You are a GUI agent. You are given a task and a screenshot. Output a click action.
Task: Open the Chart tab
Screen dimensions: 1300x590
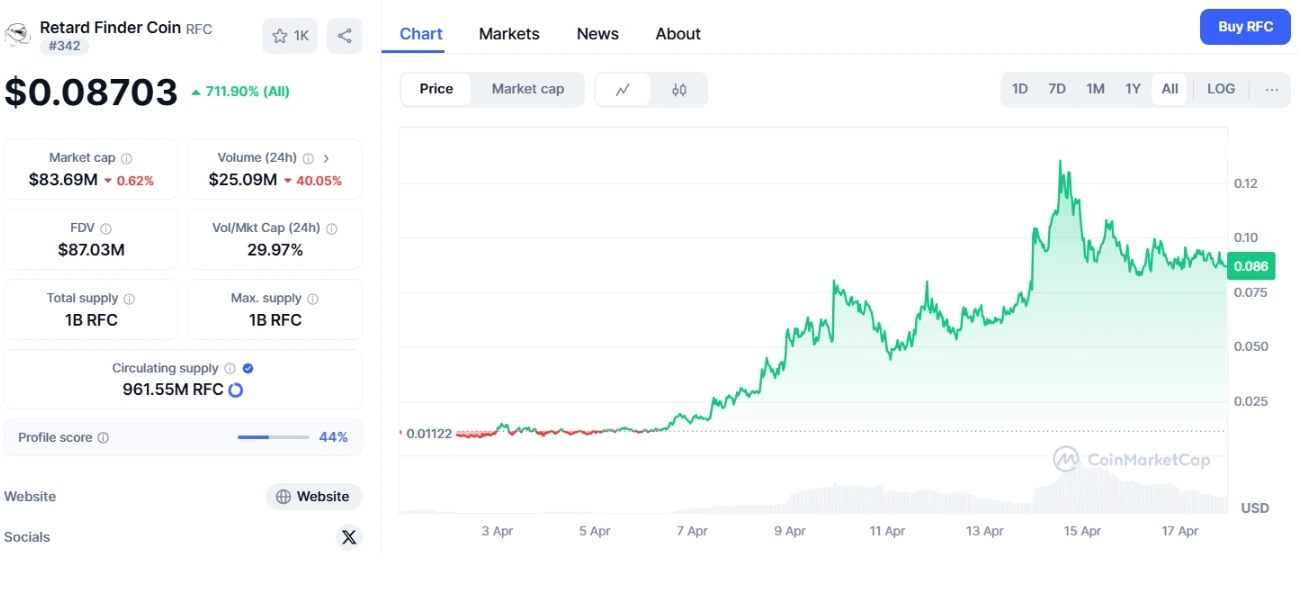point(421,34)
